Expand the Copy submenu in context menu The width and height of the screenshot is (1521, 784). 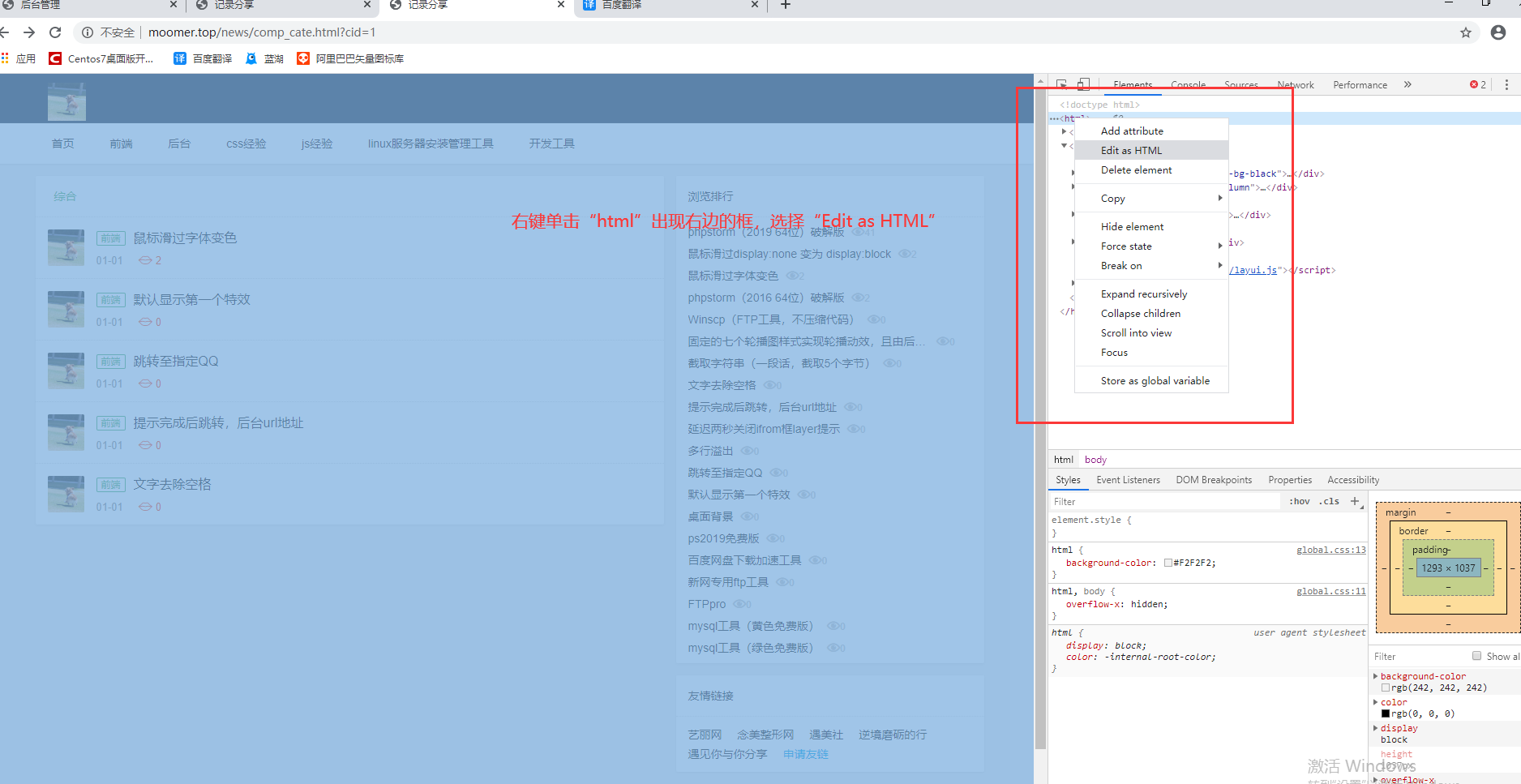[1151, 199]
